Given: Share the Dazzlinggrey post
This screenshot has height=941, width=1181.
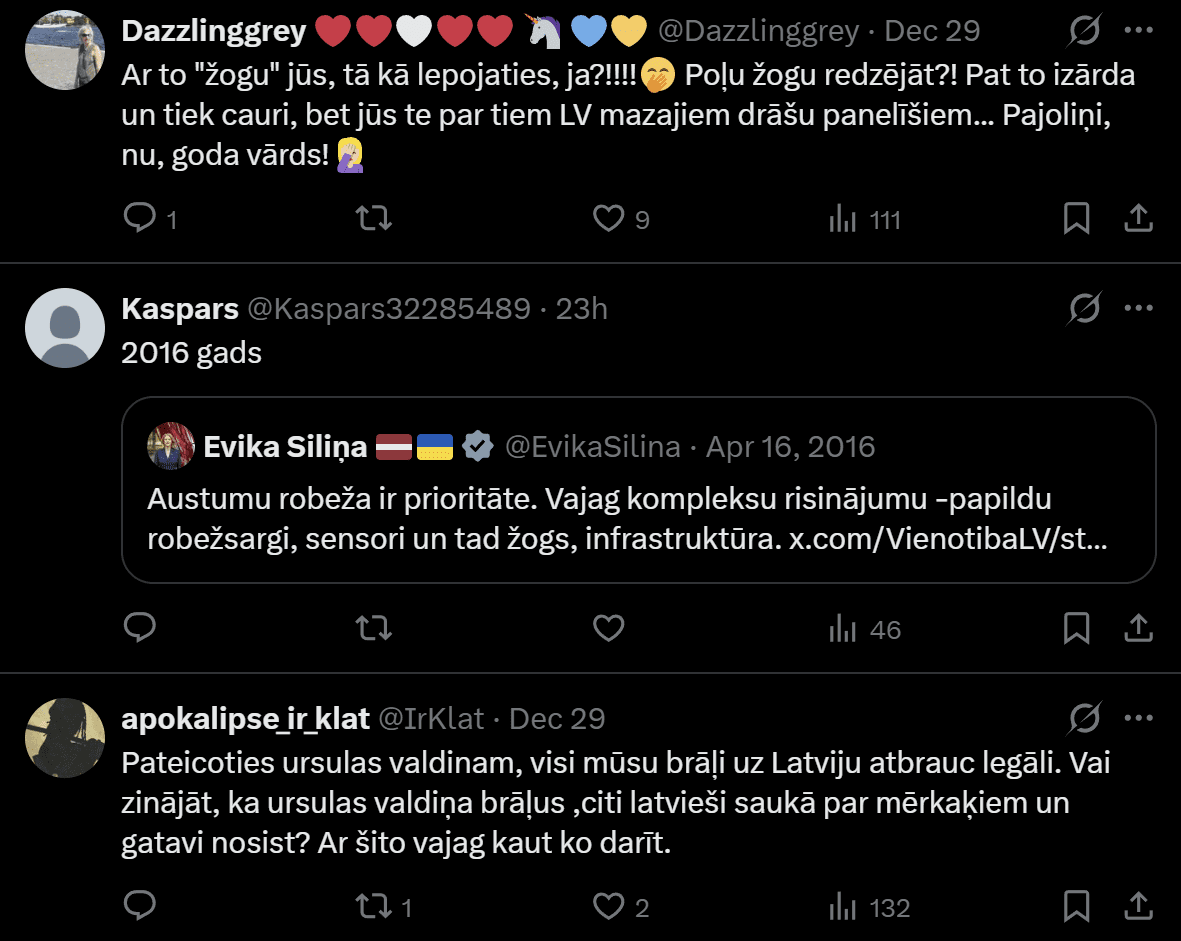Looking at the screenshot, I should (1138, 218).
